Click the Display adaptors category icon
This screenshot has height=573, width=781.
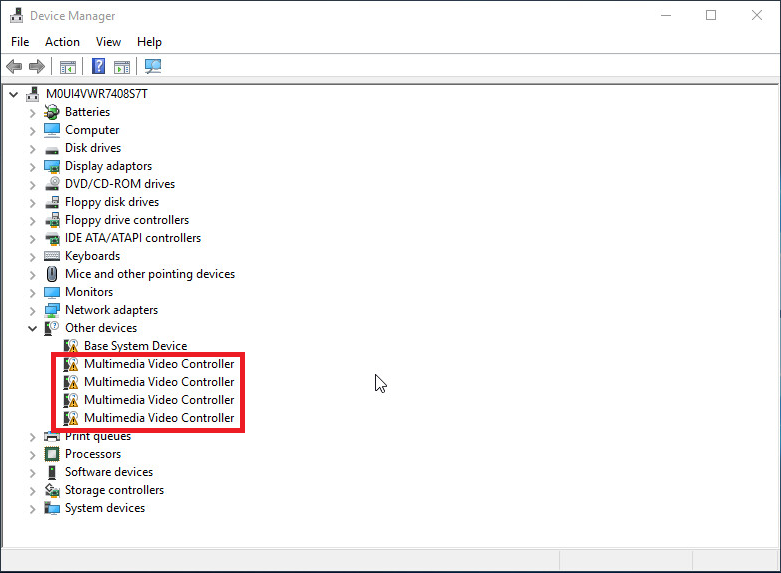[x=52, y=166]
